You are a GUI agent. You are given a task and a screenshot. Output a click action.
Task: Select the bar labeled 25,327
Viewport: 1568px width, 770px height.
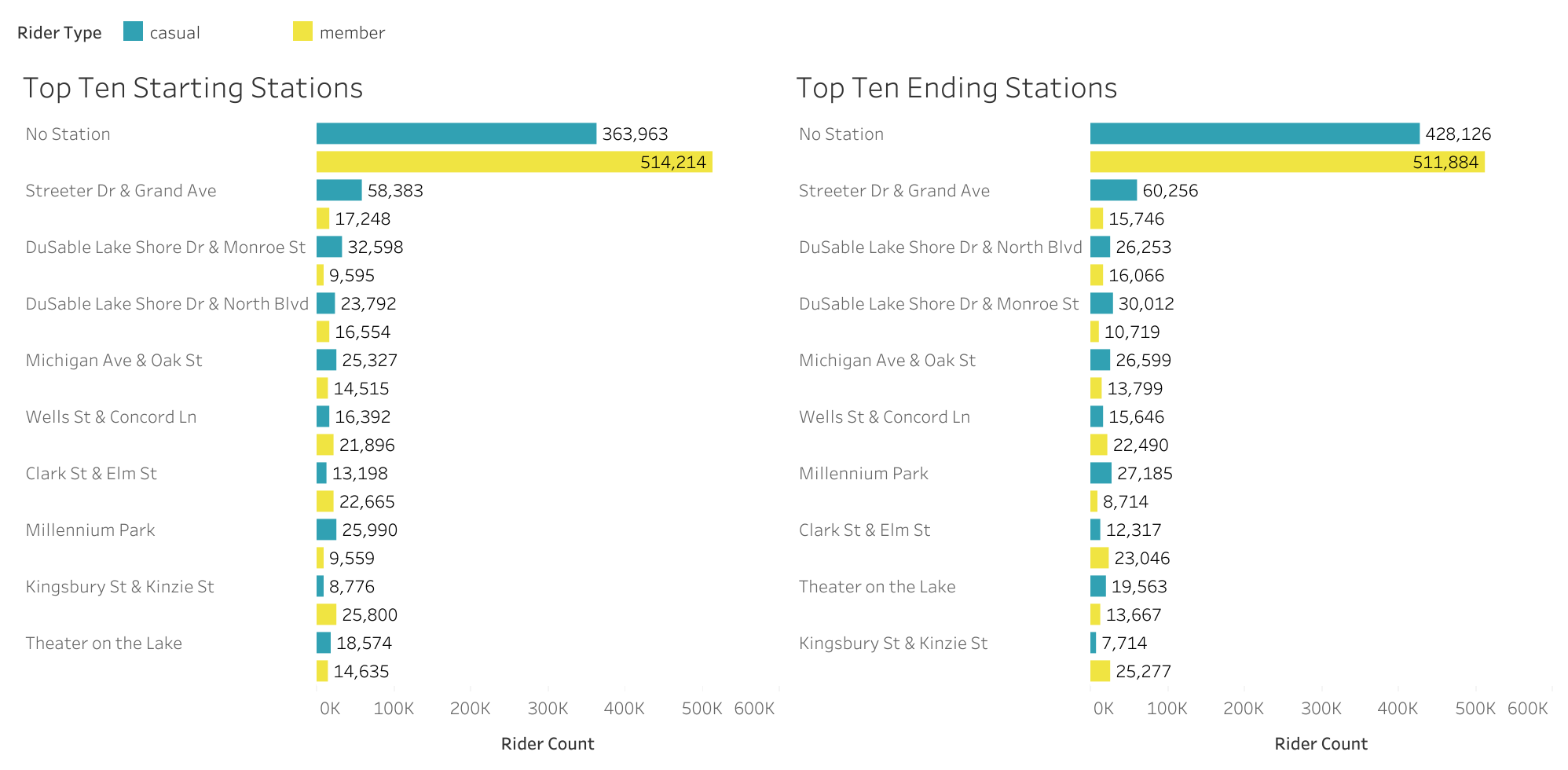[326, 360]
